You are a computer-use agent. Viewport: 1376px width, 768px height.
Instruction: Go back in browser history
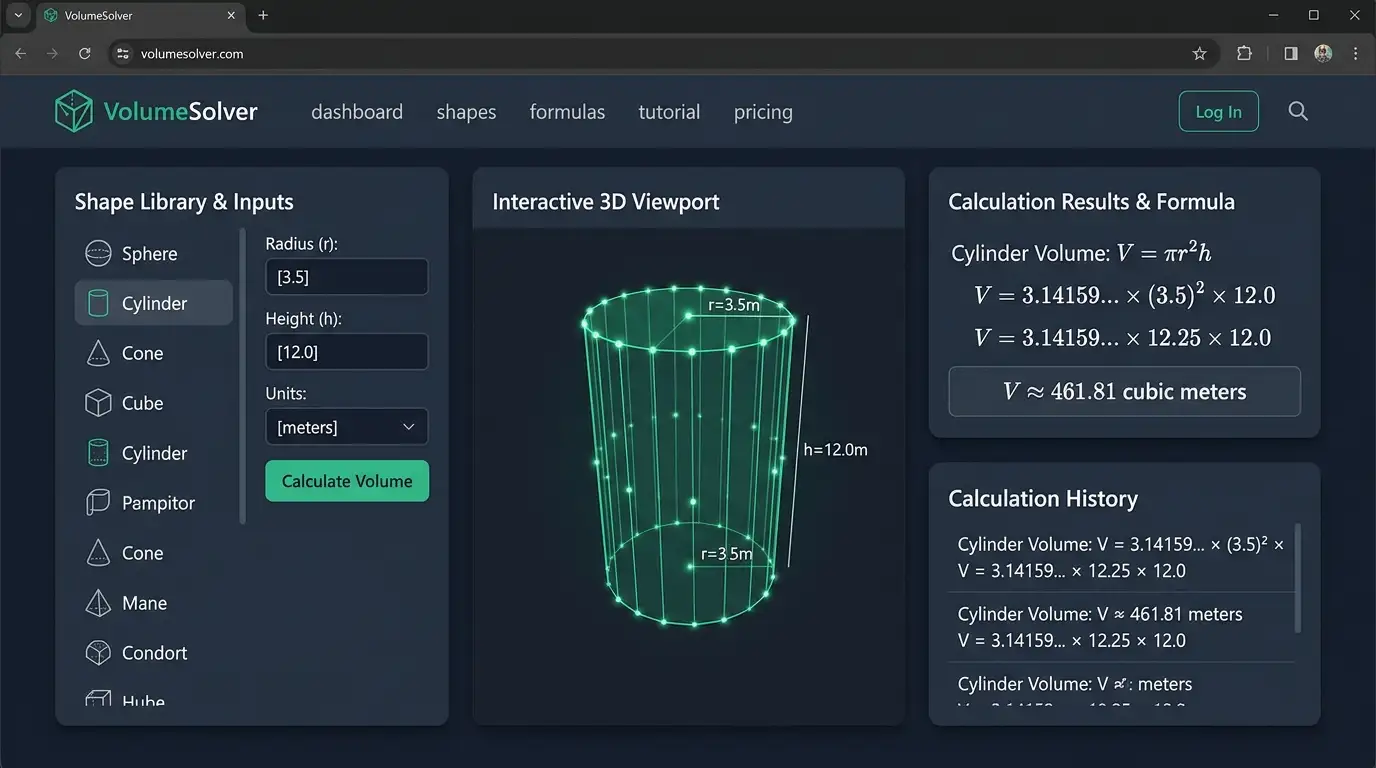click(21, 54)
